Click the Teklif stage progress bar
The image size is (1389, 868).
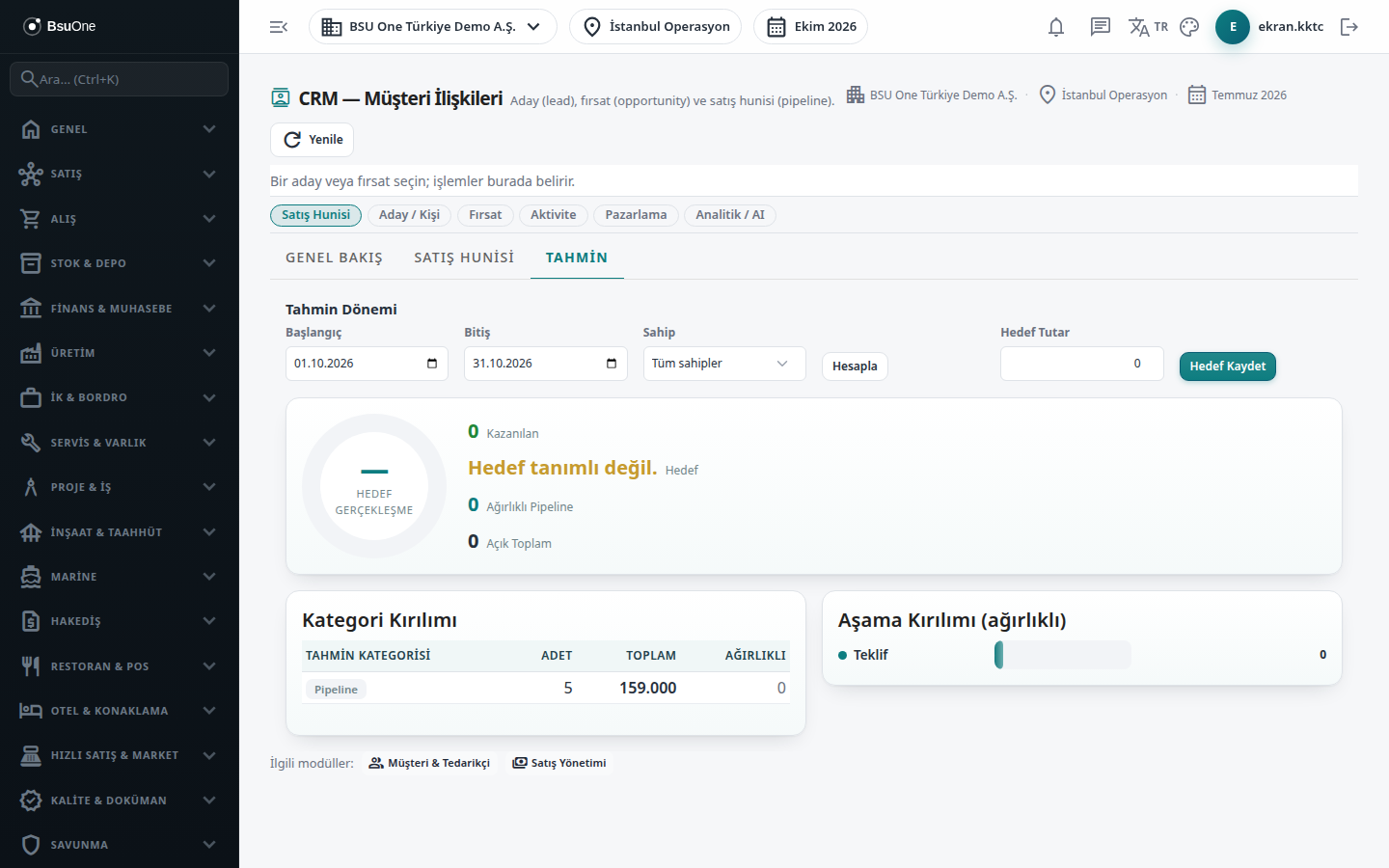(1063, 655)
